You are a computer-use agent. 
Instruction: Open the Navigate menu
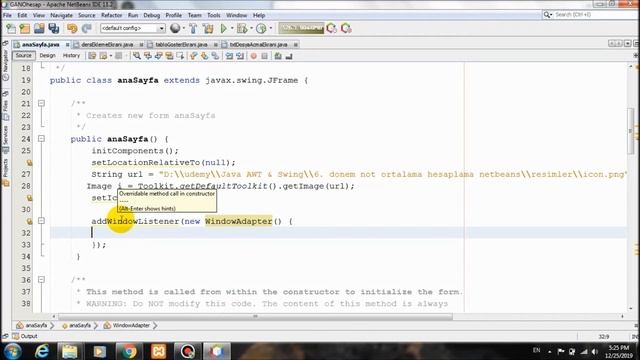61,15
